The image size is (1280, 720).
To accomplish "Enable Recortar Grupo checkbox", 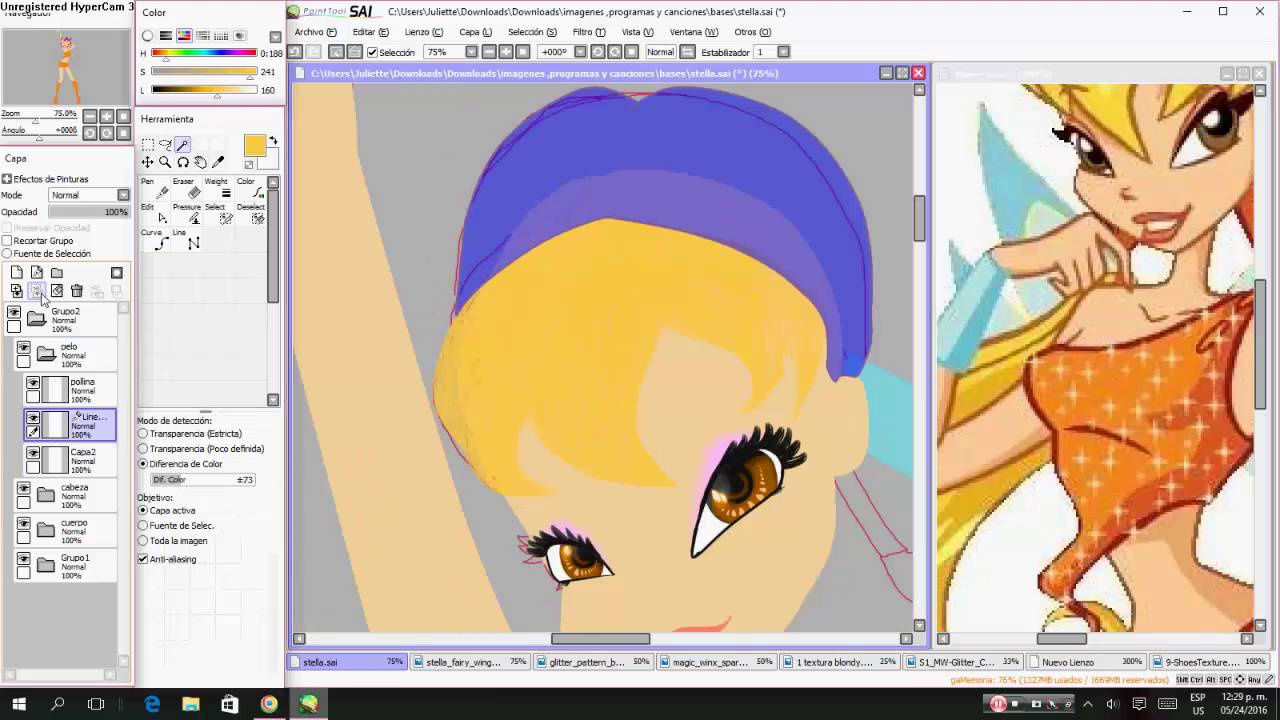I will (x=7, y=241).
